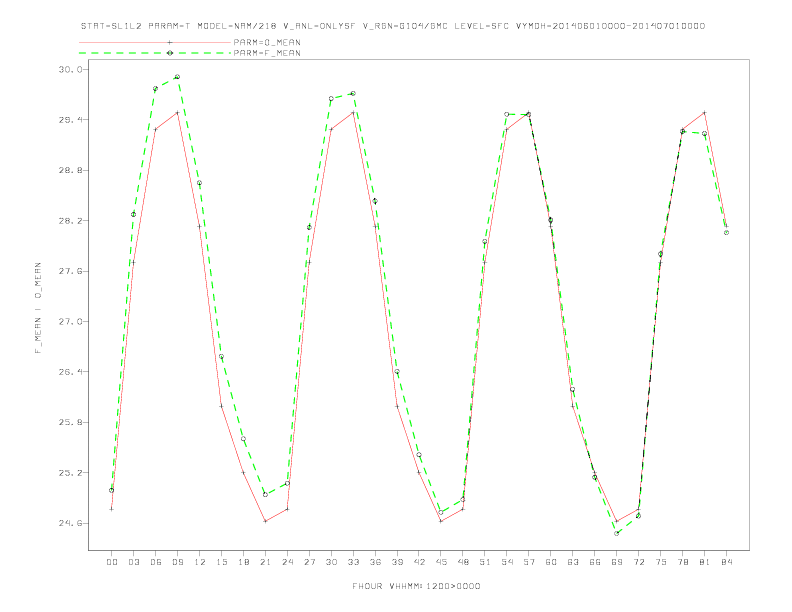The height and width of the screenshot is (612, 792).
Task: Click the 18 forecast hour tick label
Action: (x=243, y=562)
